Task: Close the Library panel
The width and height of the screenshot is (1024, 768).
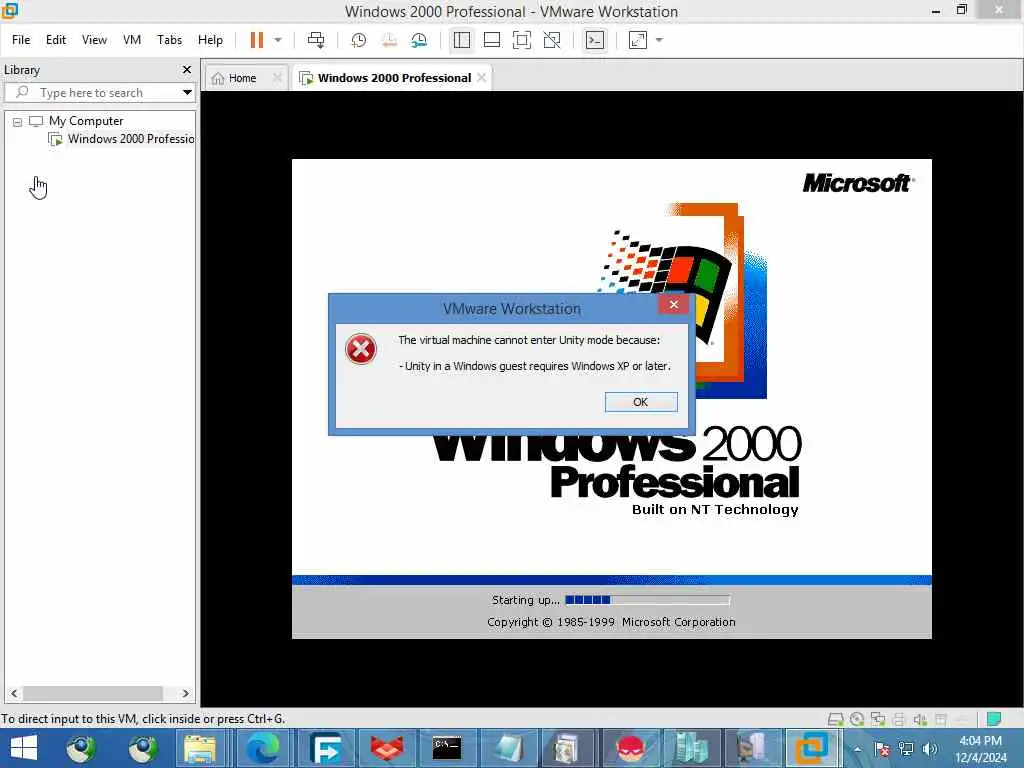Action: 187,69
